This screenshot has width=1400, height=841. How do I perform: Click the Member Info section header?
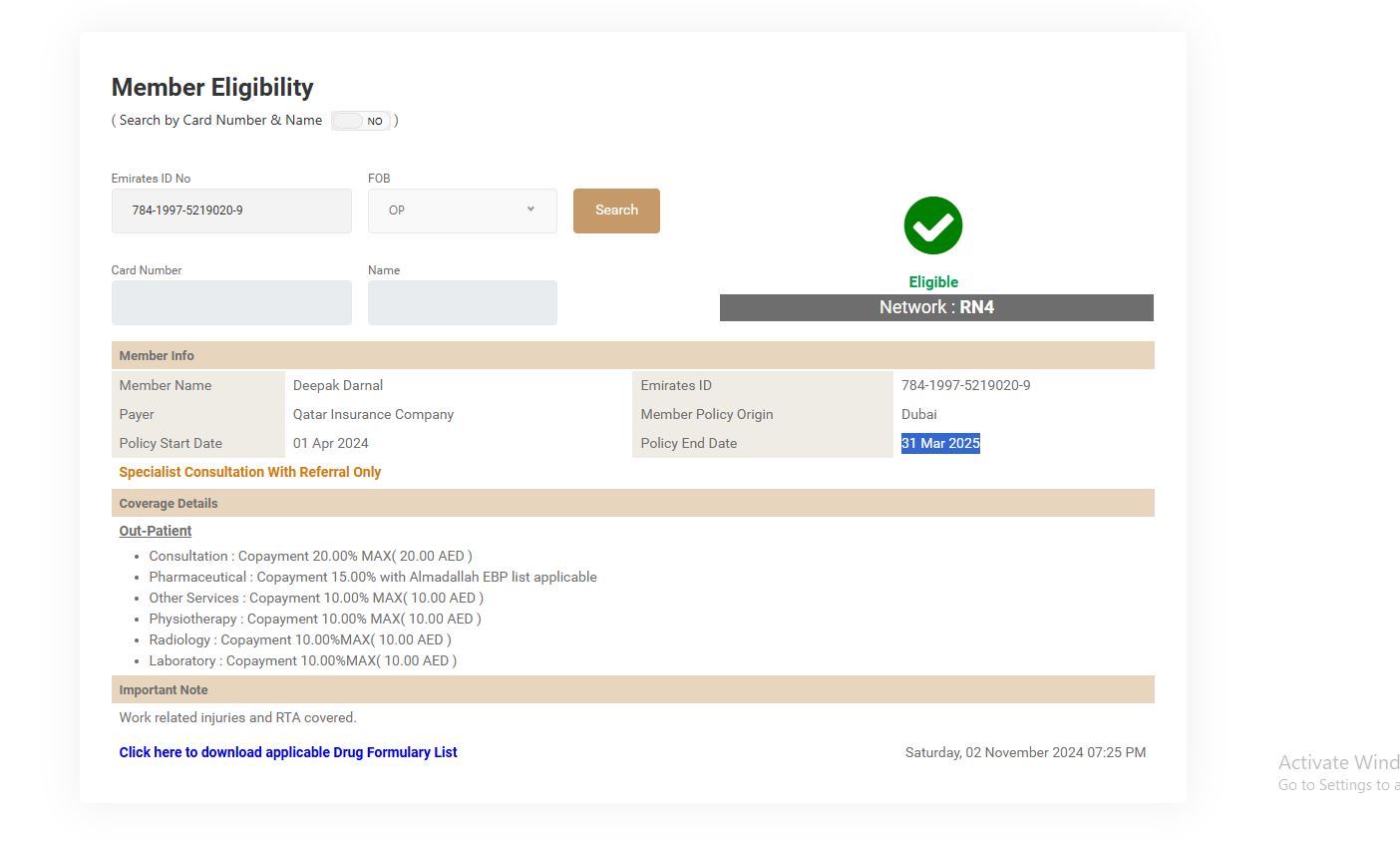point(633,355)
